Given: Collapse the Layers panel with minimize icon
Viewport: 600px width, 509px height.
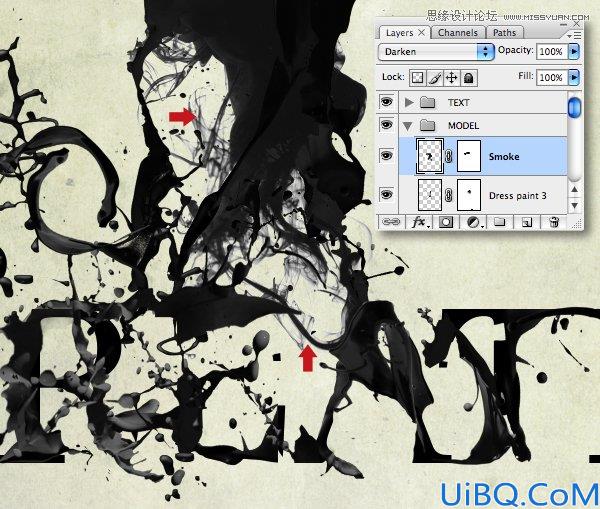Looking at the screenshot, I should [563, 24].
